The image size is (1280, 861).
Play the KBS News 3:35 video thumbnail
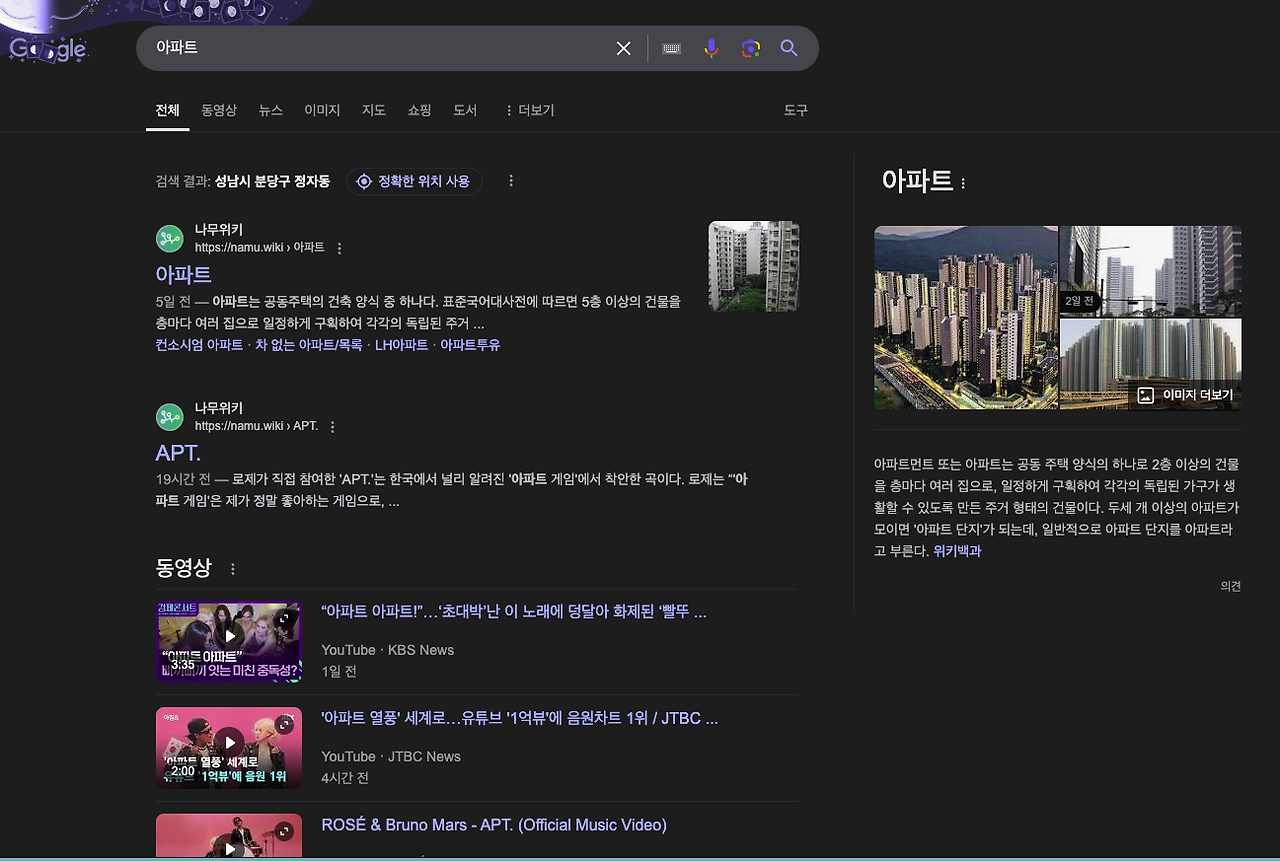click(229, 641)
